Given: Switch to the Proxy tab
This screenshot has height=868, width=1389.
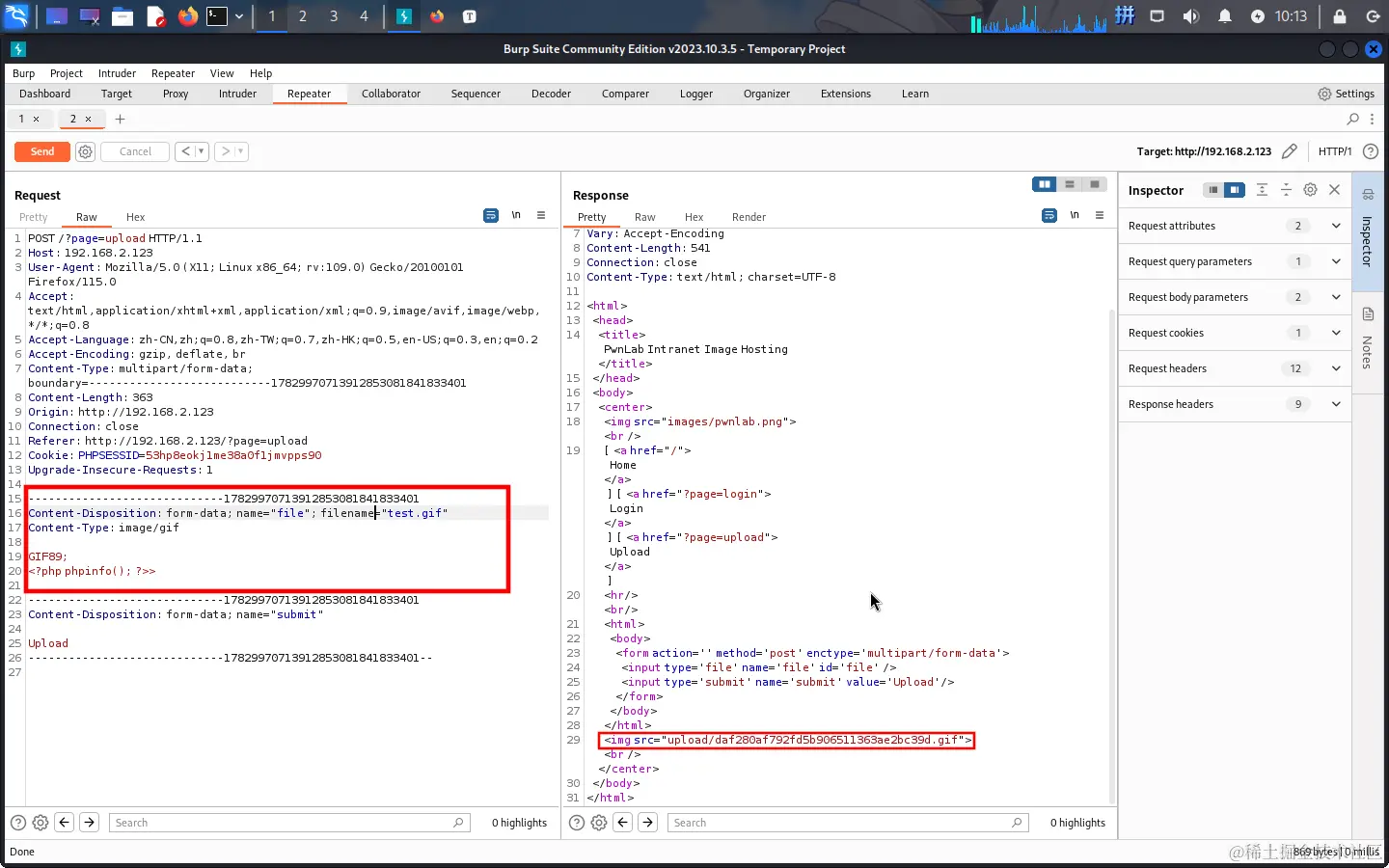Looking at the screenshot, I should [x=176, y=94].
